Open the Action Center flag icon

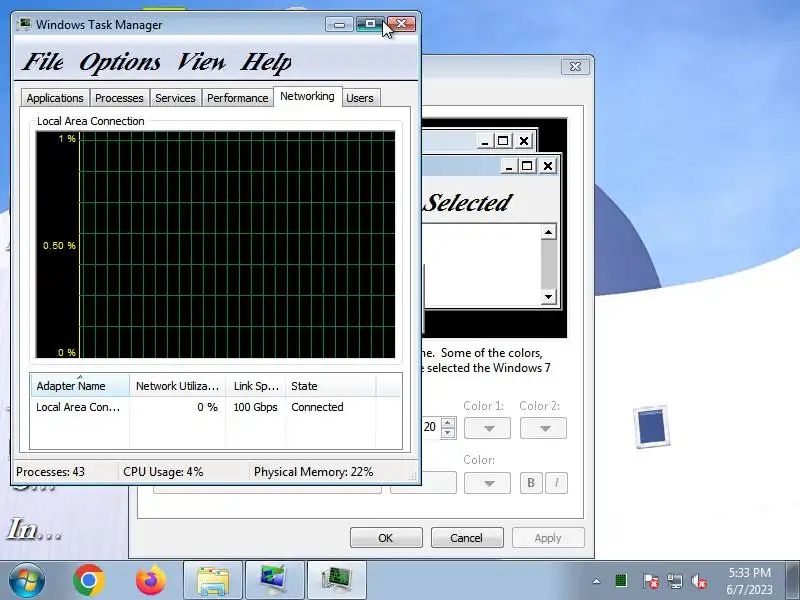point(650,581)
